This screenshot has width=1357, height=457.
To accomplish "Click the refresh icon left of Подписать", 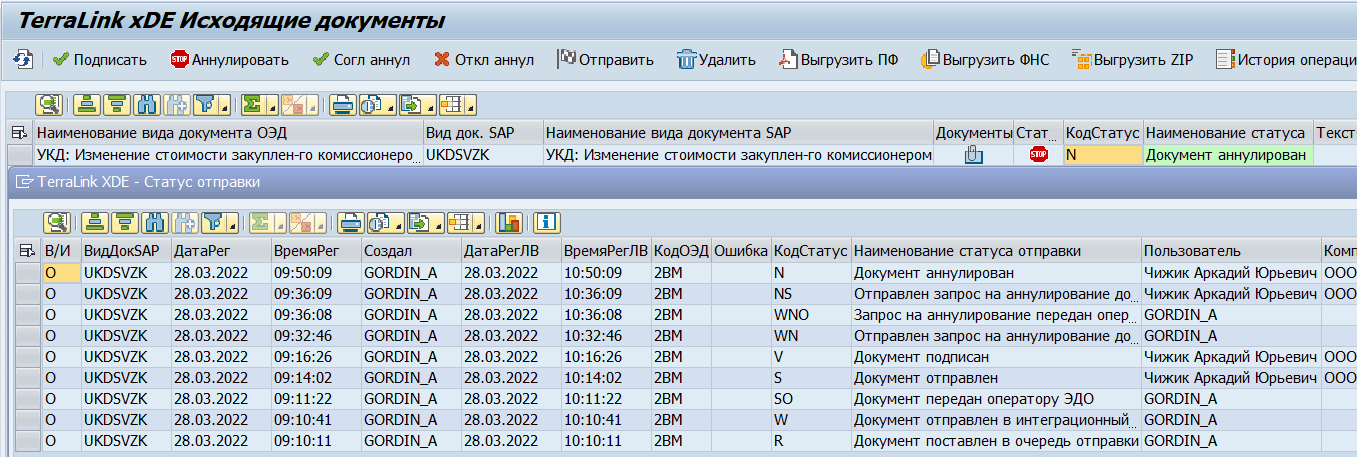I will pos(22,60).
